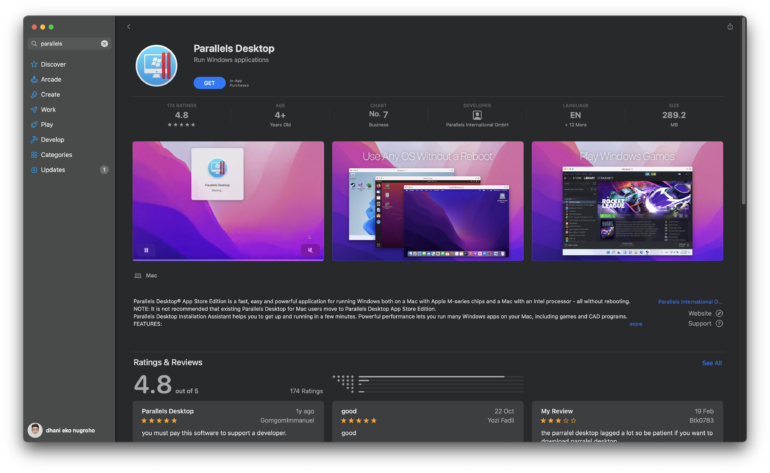Click the Updates badge showing 1
The width and height of the screenshot is (770, 473).
coord(104,170)
